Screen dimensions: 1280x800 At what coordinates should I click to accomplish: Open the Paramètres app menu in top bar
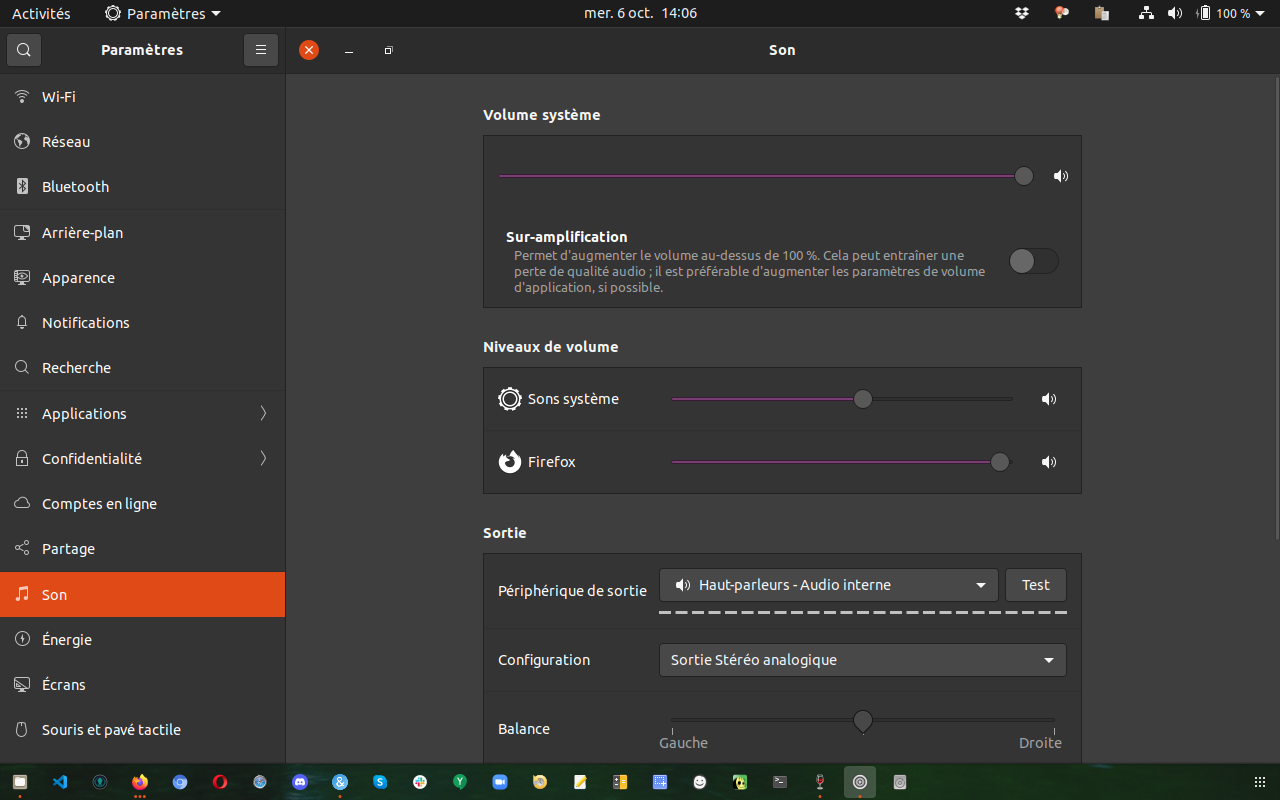tap(163, 13)
